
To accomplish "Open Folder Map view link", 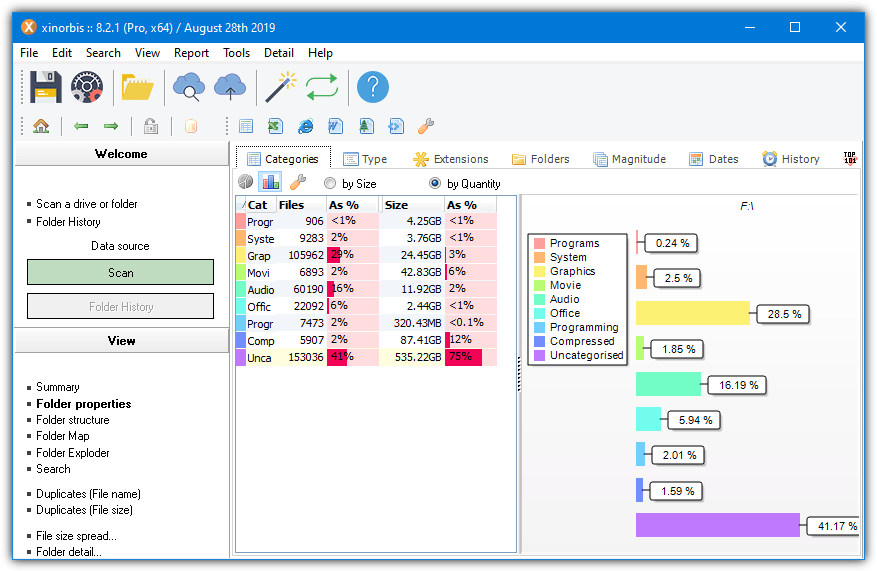I will pyautogui.click(x=63, y=436).
